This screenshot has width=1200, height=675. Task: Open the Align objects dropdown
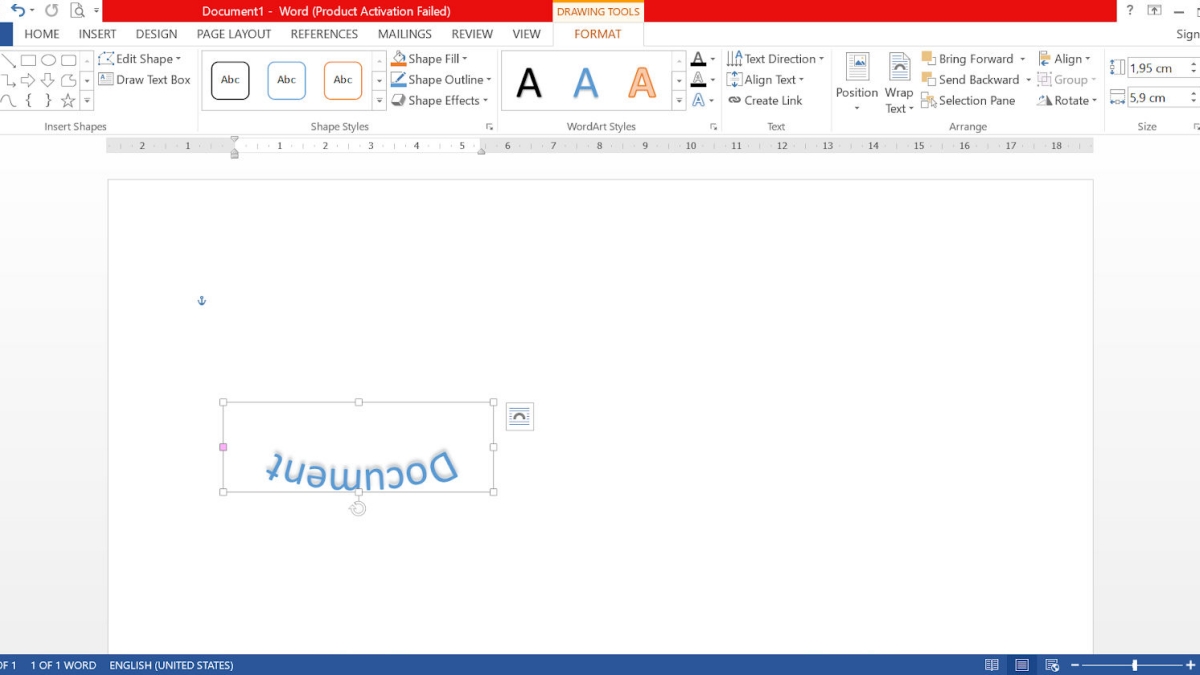point(1065,59)
